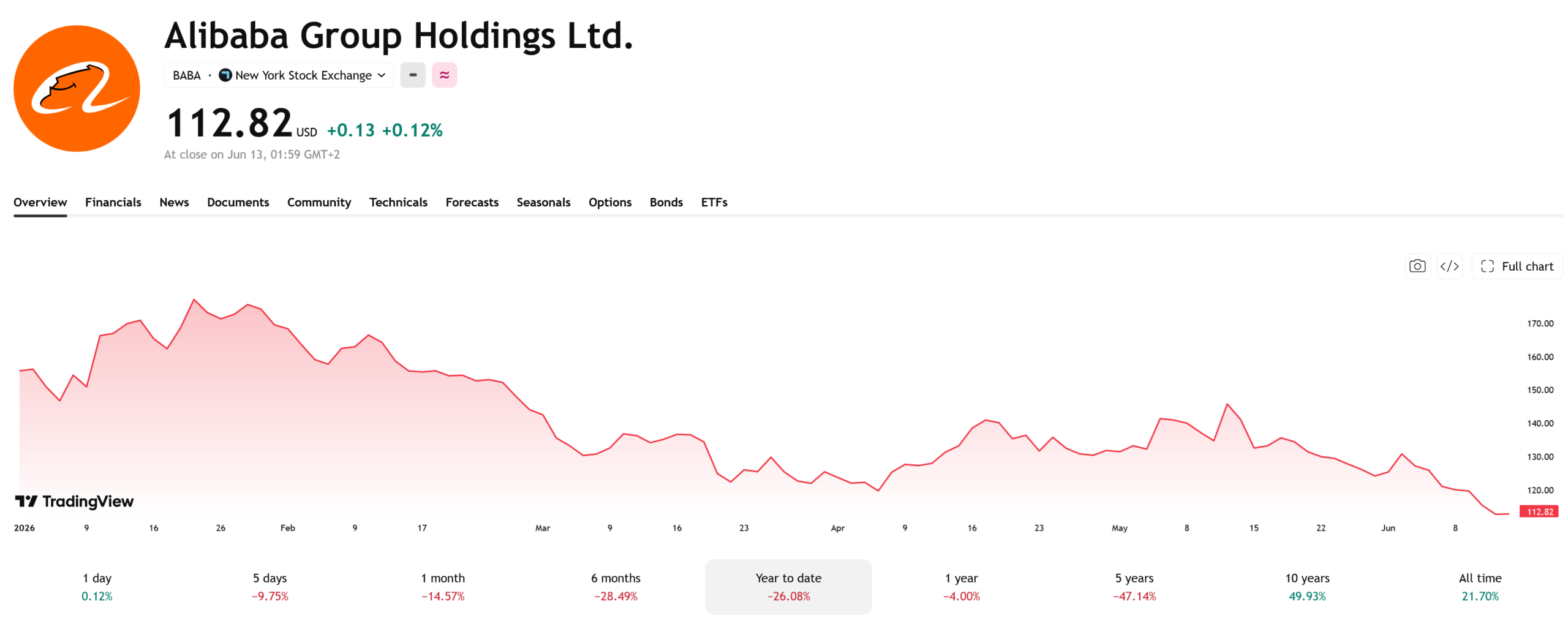Screen dimensions: 1568x618
Task: Click the 'Mar' date axis label
Action: [x=543, y=528]
